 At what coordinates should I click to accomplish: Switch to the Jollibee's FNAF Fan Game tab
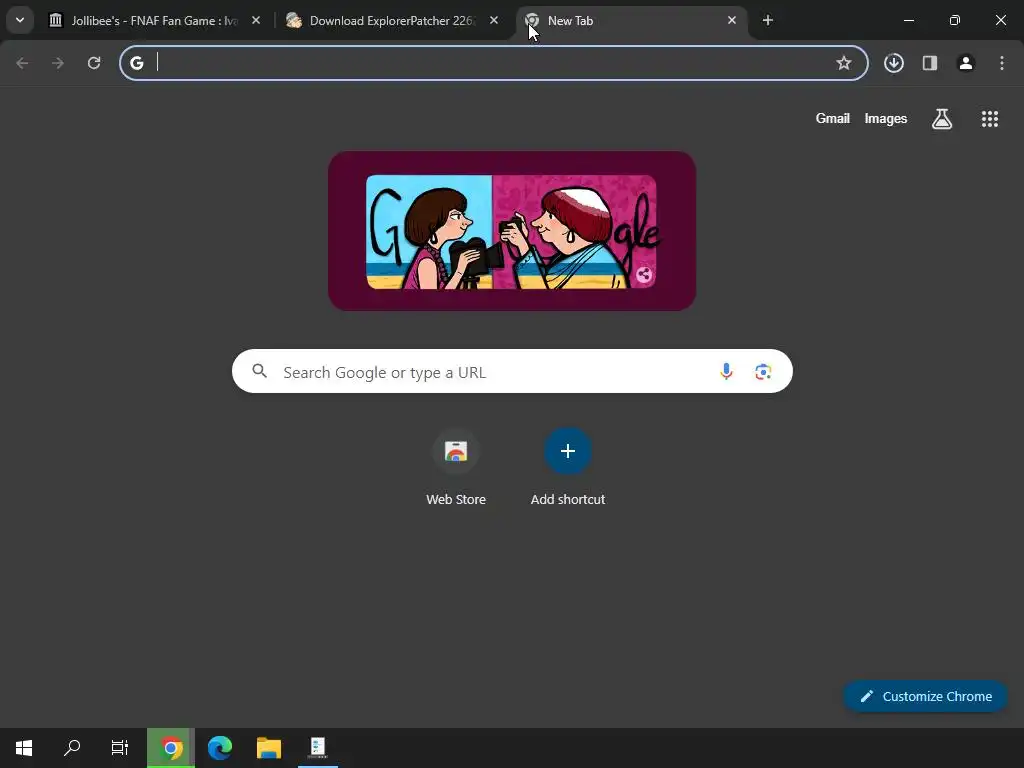pos(155,20)
